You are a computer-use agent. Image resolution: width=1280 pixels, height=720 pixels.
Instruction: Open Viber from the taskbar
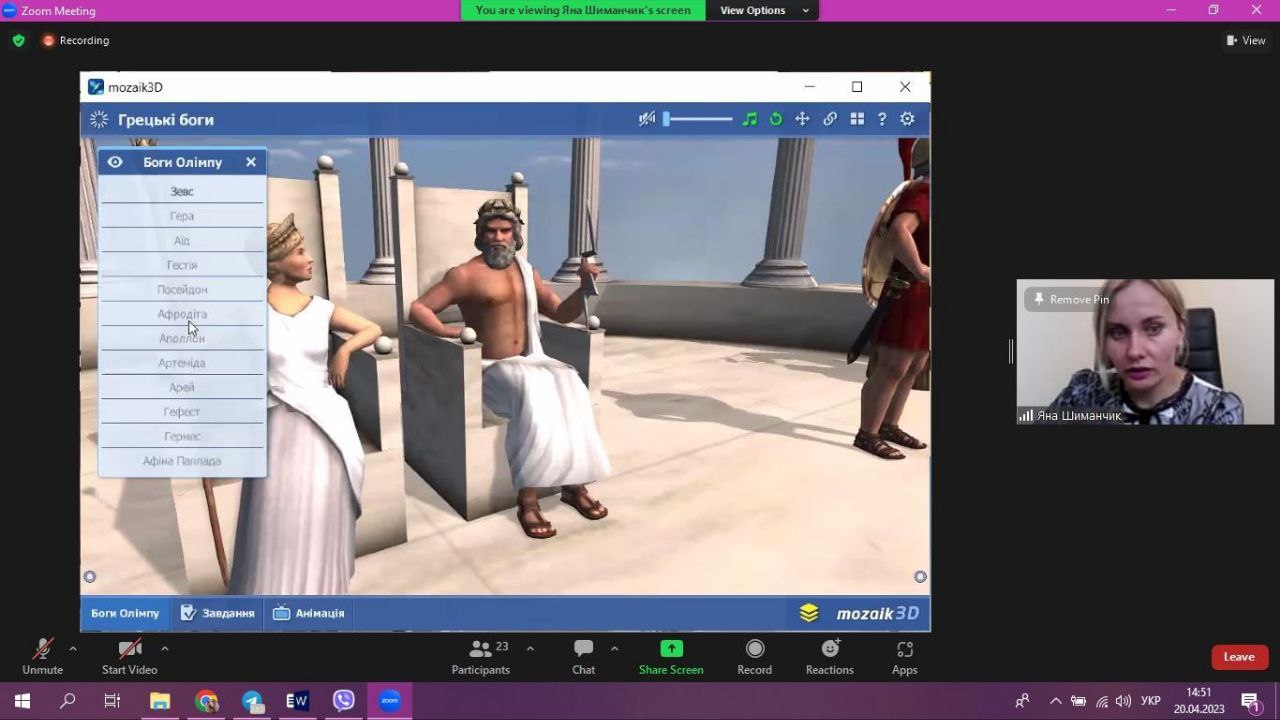pyautogui.click(x=344, y=701)
